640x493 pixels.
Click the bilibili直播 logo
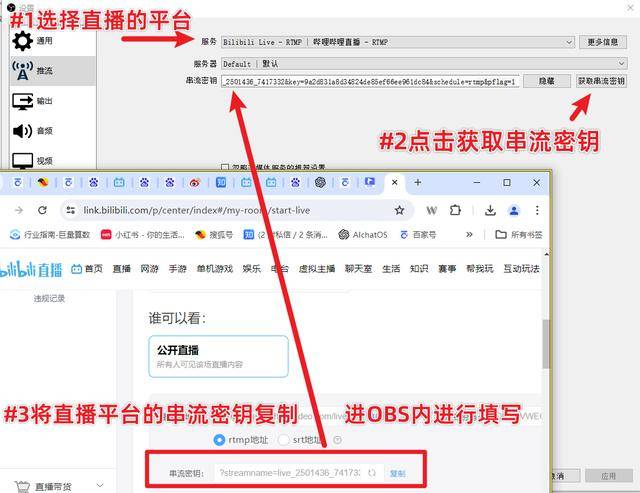[31, 270]
